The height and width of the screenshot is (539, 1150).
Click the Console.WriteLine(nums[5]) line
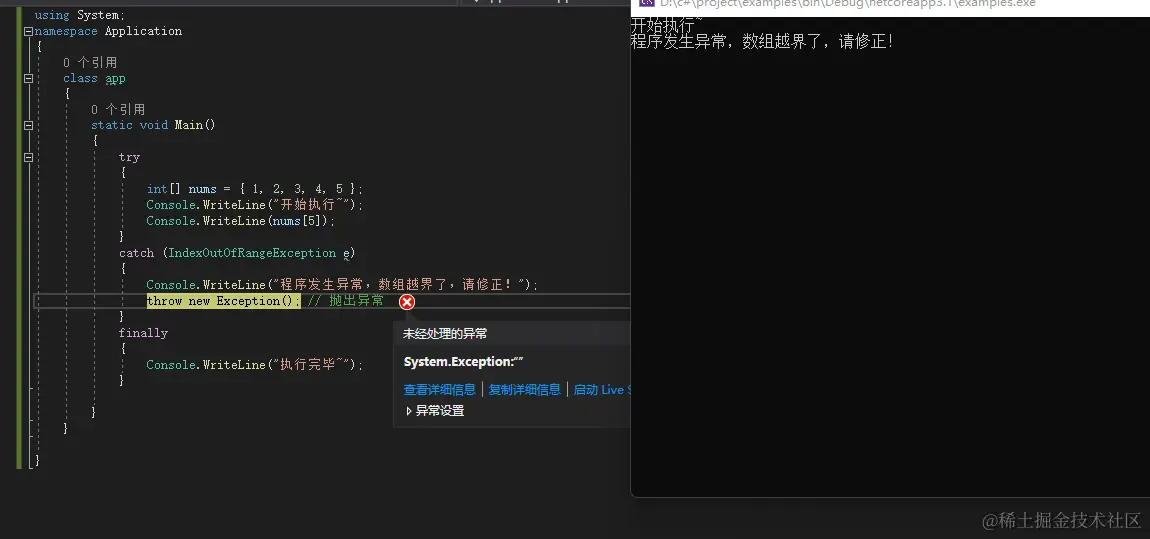(x=241, y=221)
